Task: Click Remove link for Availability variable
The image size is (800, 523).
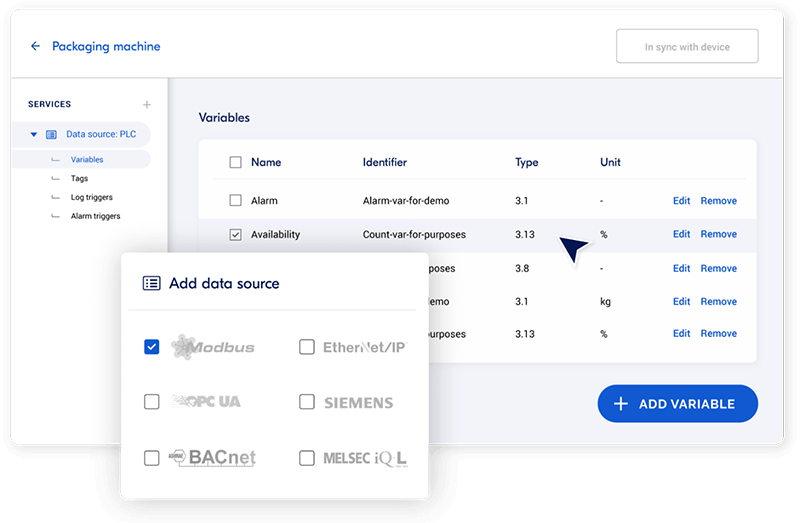Action: coord(718,235)
